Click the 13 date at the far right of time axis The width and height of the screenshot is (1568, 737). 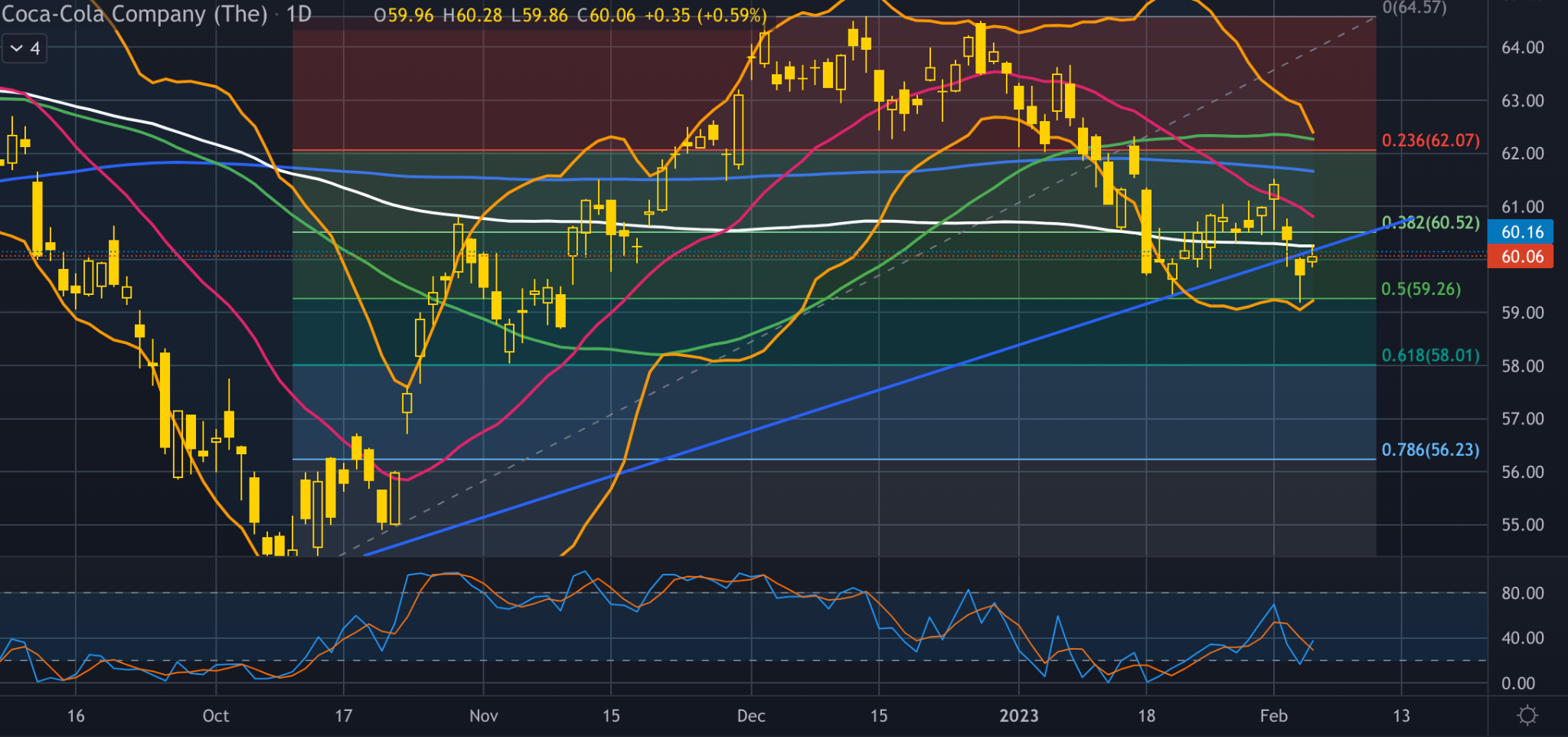pyautogui.click(x=1401, y=716)
